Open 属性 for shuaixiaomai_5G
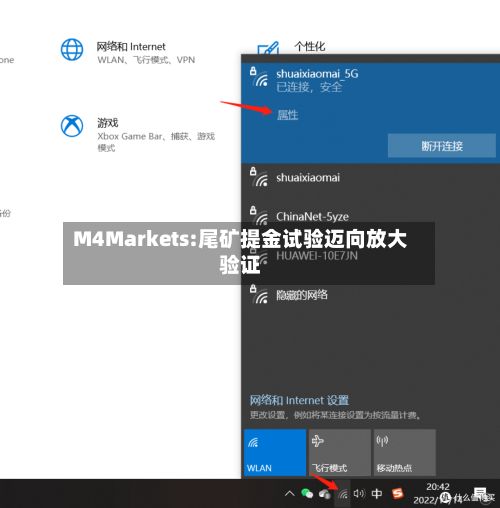Viewport: 500px width, 508px height. [287, 115]
